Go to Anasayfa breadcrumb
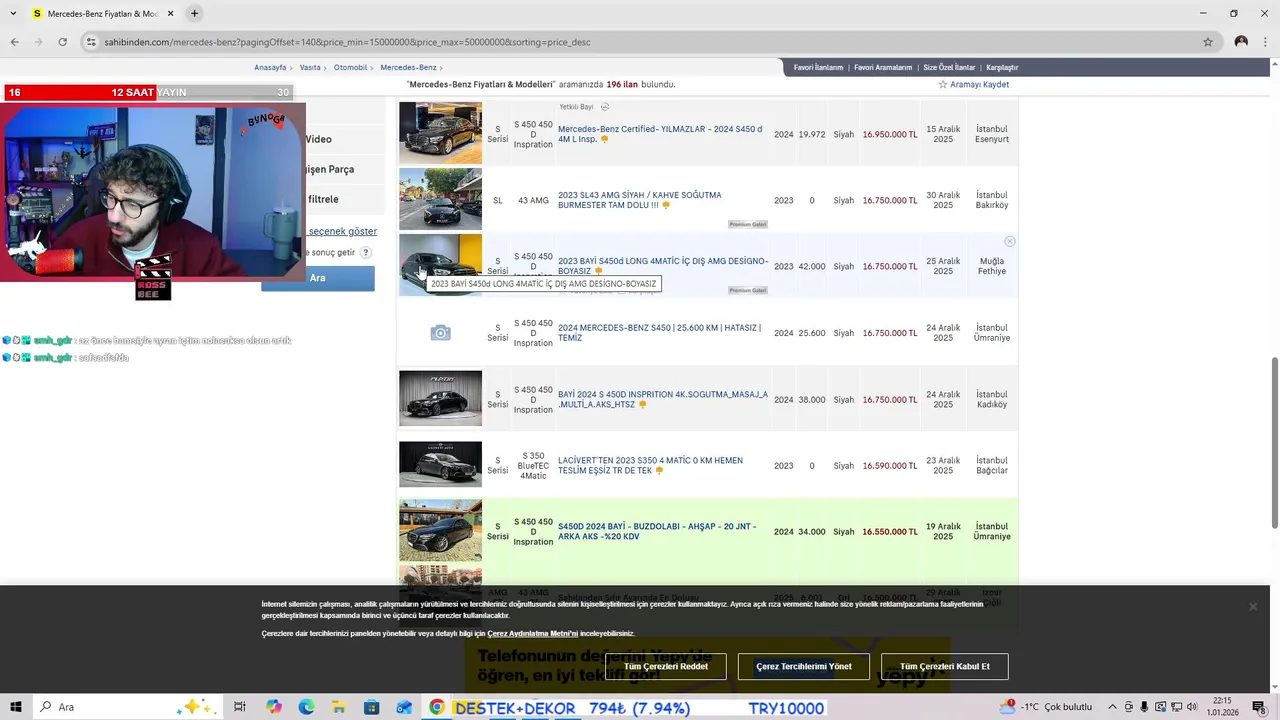 point(270,67)
